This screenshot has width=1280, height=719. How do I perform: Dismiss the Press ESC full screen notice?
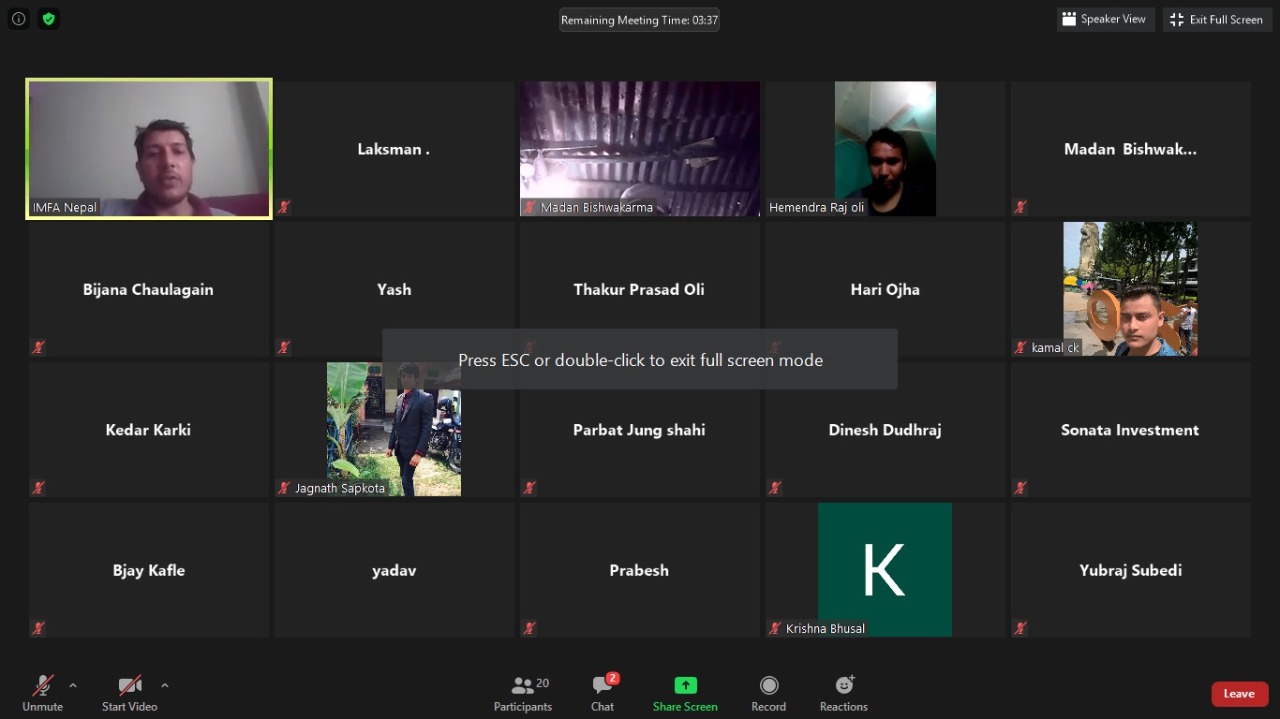coord(640,360)
